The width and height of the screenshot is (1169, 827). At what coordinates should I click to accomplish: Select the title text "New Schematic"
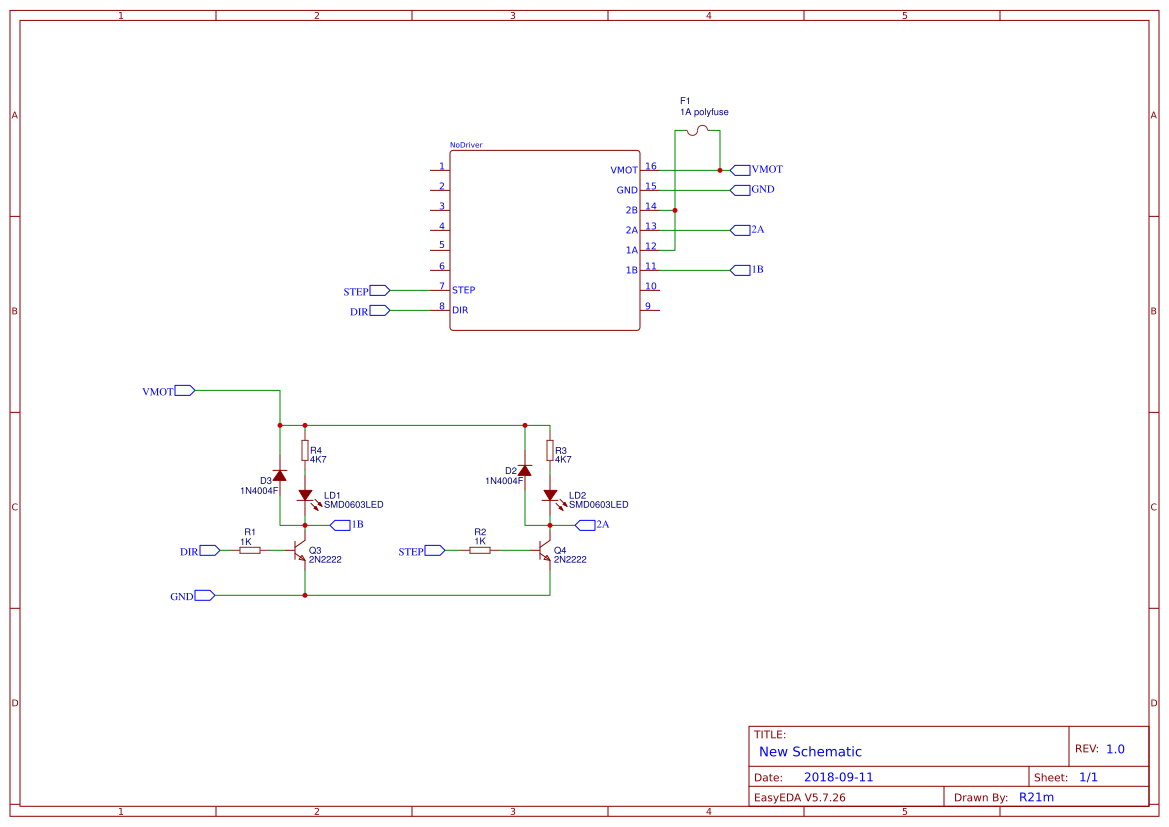[x=810, y=752]
